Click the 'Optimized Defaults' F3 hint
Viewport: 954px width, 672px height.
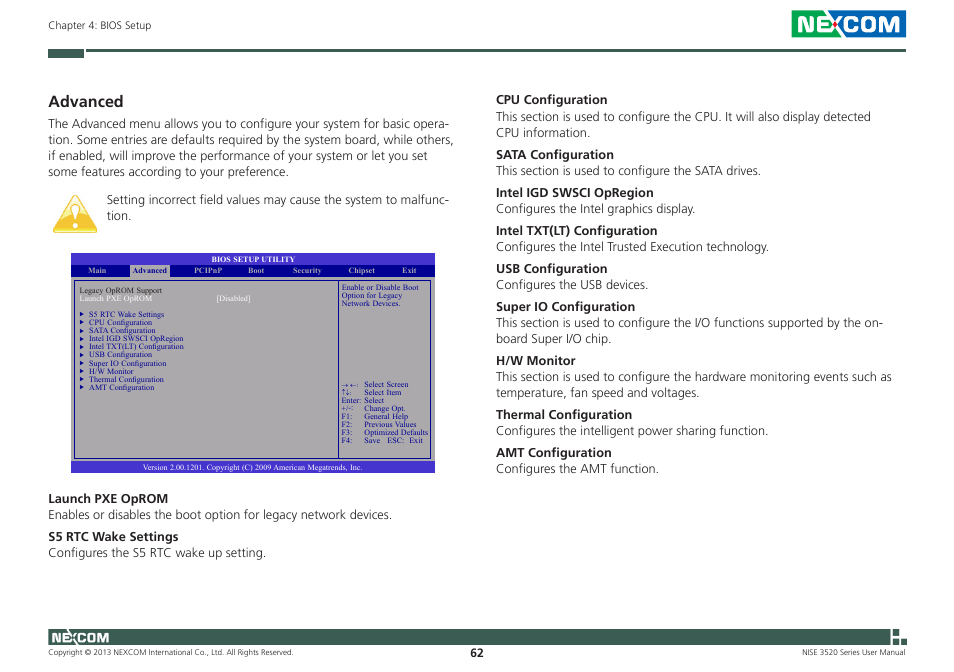point(396,432)
